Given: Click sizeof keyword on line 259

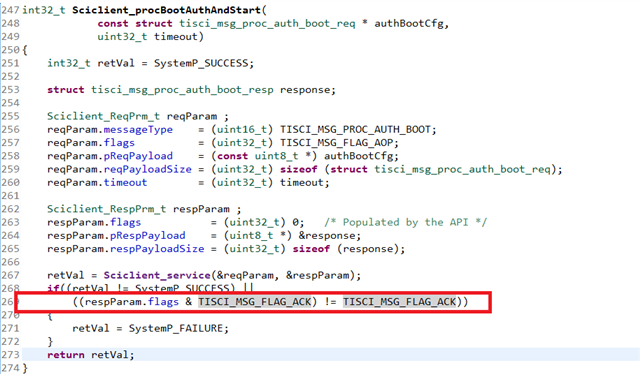Looking at the screenshot, I should [298, 169].
